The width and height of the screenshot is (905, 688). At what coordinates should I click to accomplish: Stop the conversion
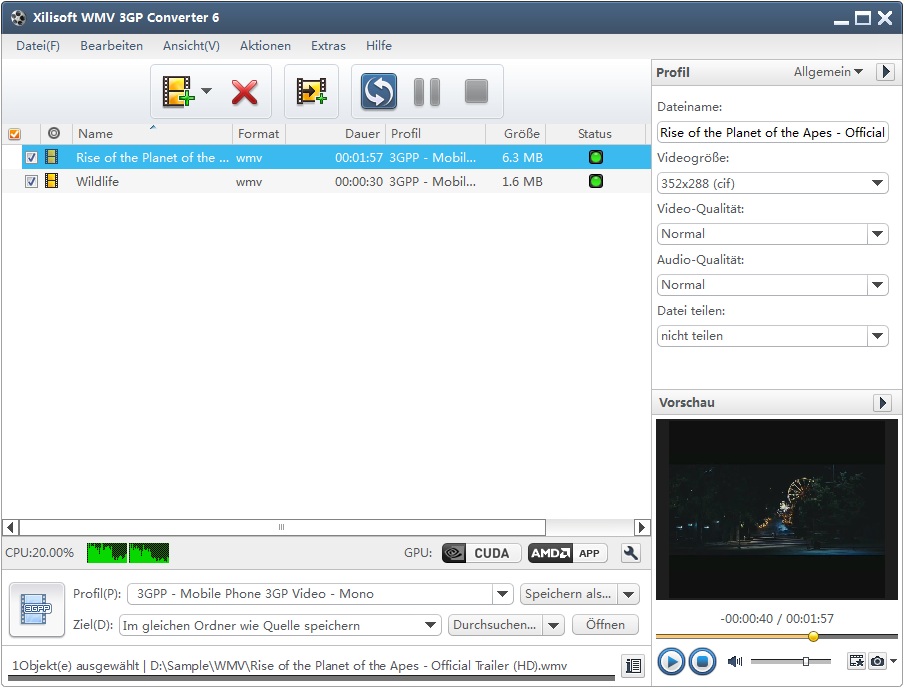[477, 92]
